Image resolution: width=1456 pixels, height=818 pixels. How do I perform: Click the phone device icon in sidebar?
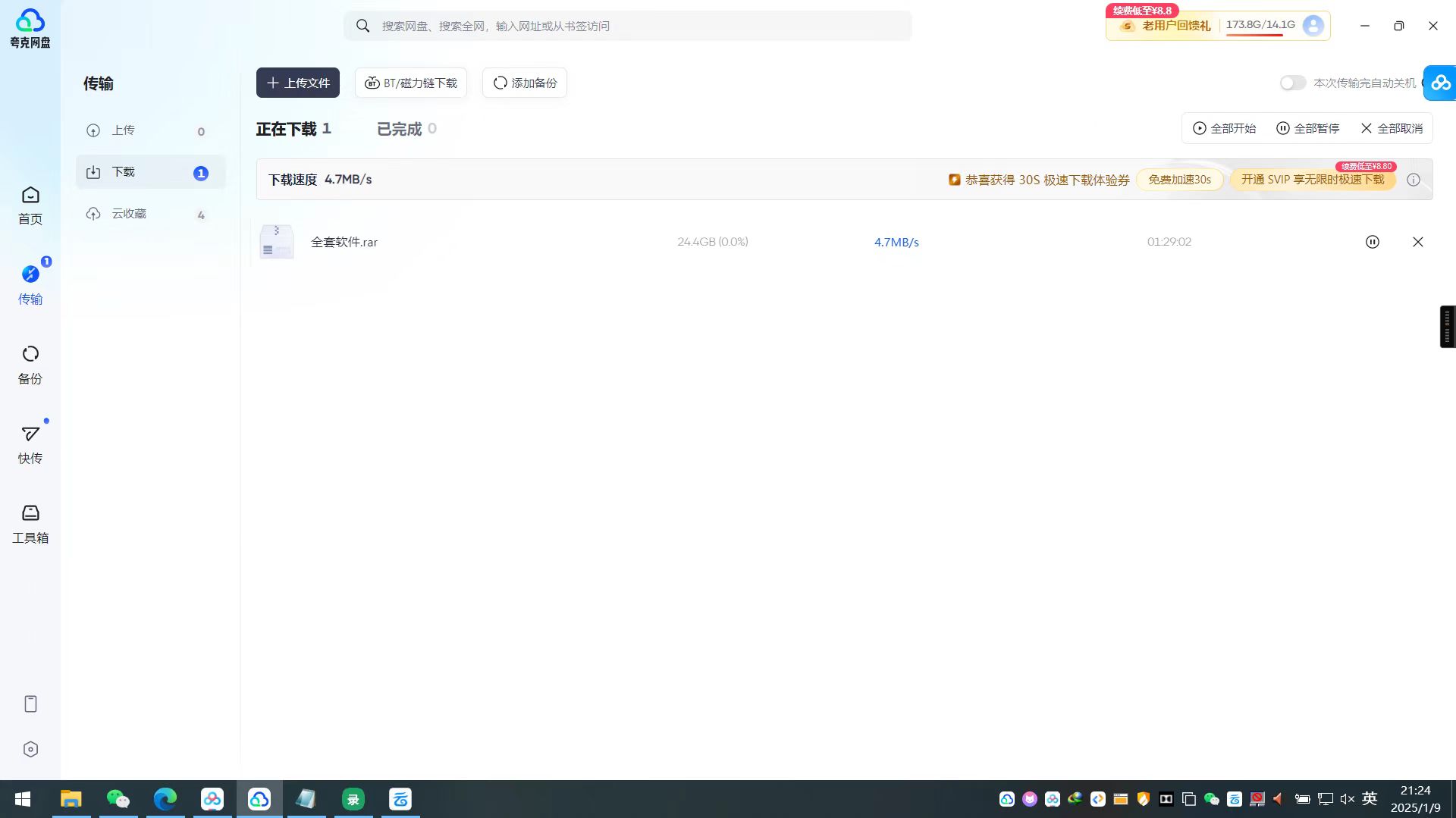pyautogui.click(x=30, y=704)
